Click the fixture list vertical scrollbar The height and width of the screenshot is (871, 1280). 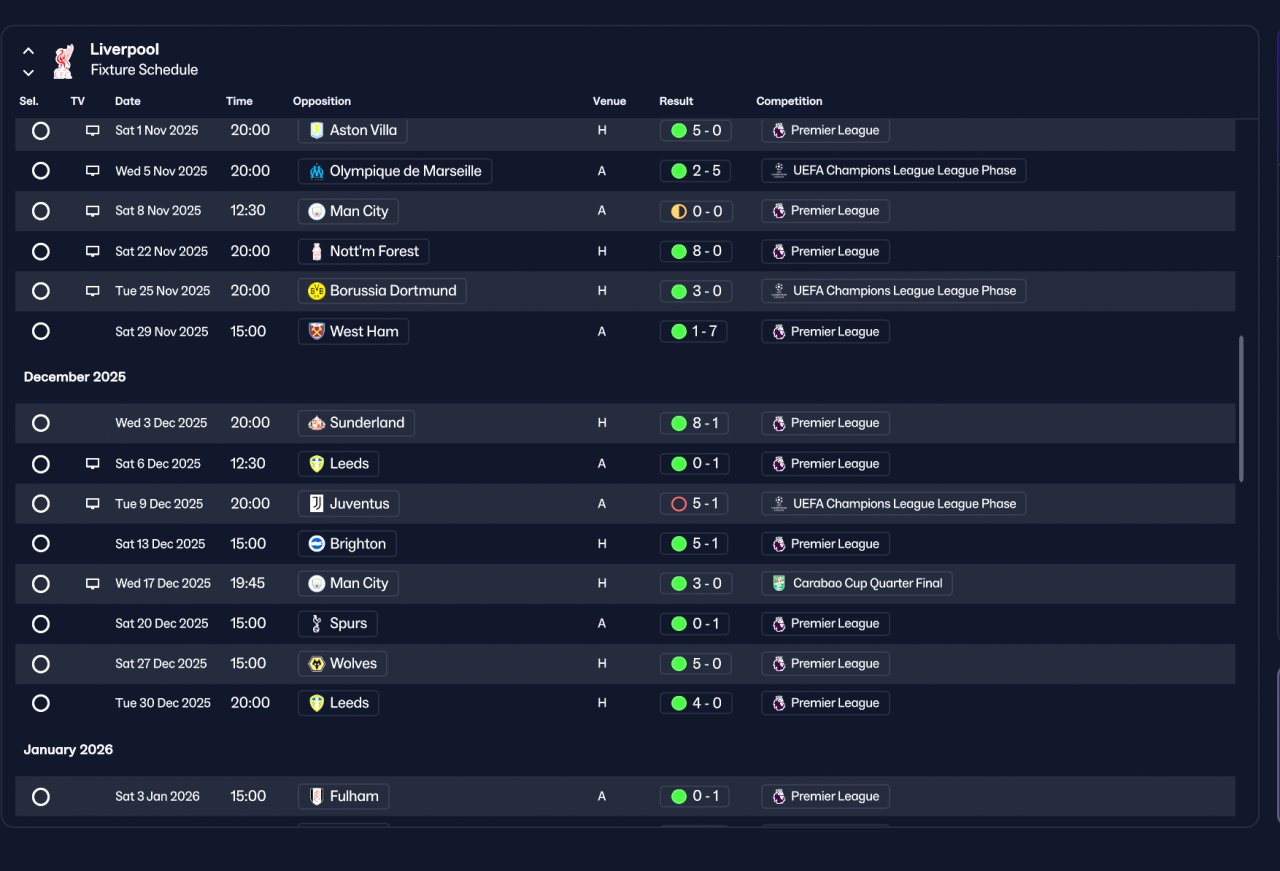(x=1242, y=408)
